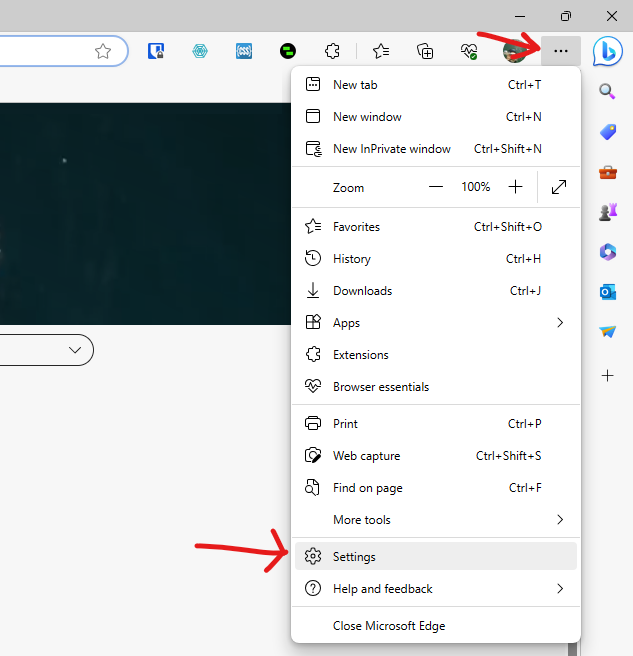Expand the page dropdown with chevron
Viewport: 633px width, 656px height.
(75, 350)
